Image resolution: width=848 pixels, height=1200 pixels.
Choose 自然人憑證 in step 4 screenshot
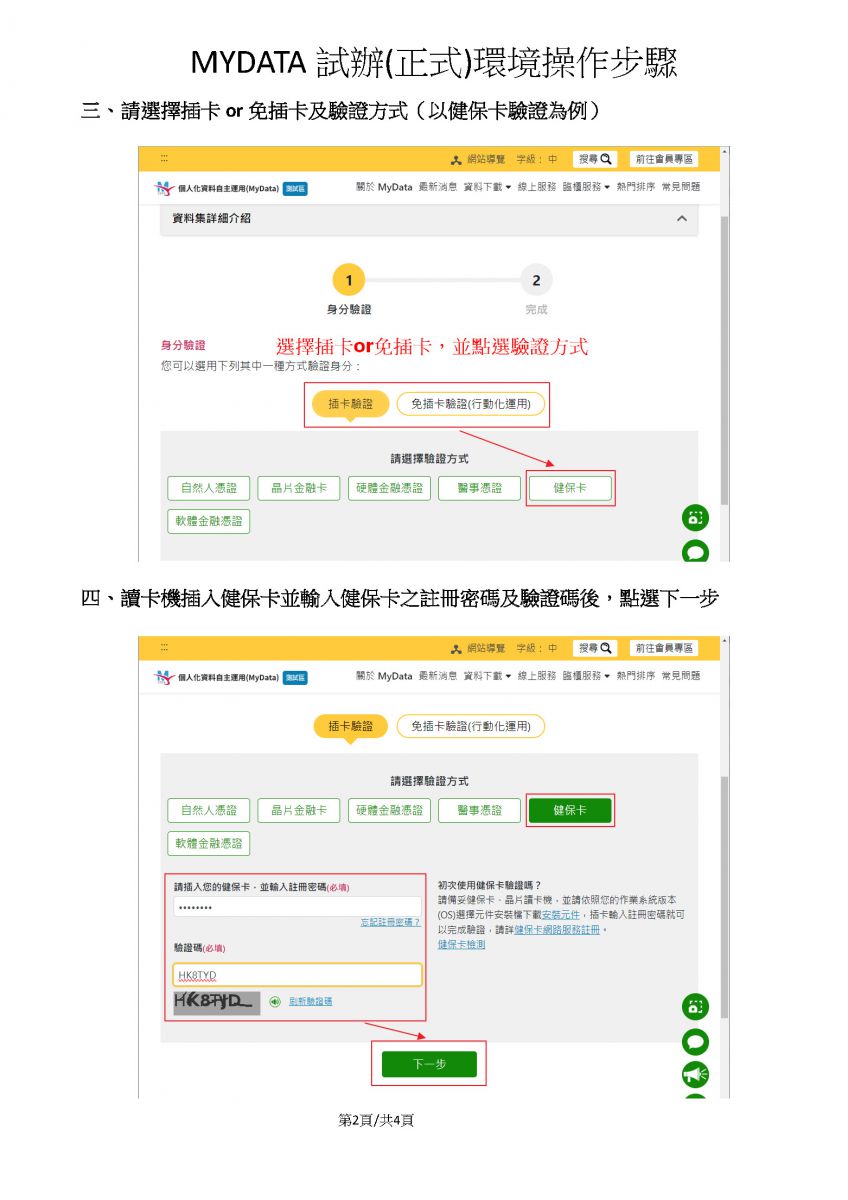tap(209, 810)
